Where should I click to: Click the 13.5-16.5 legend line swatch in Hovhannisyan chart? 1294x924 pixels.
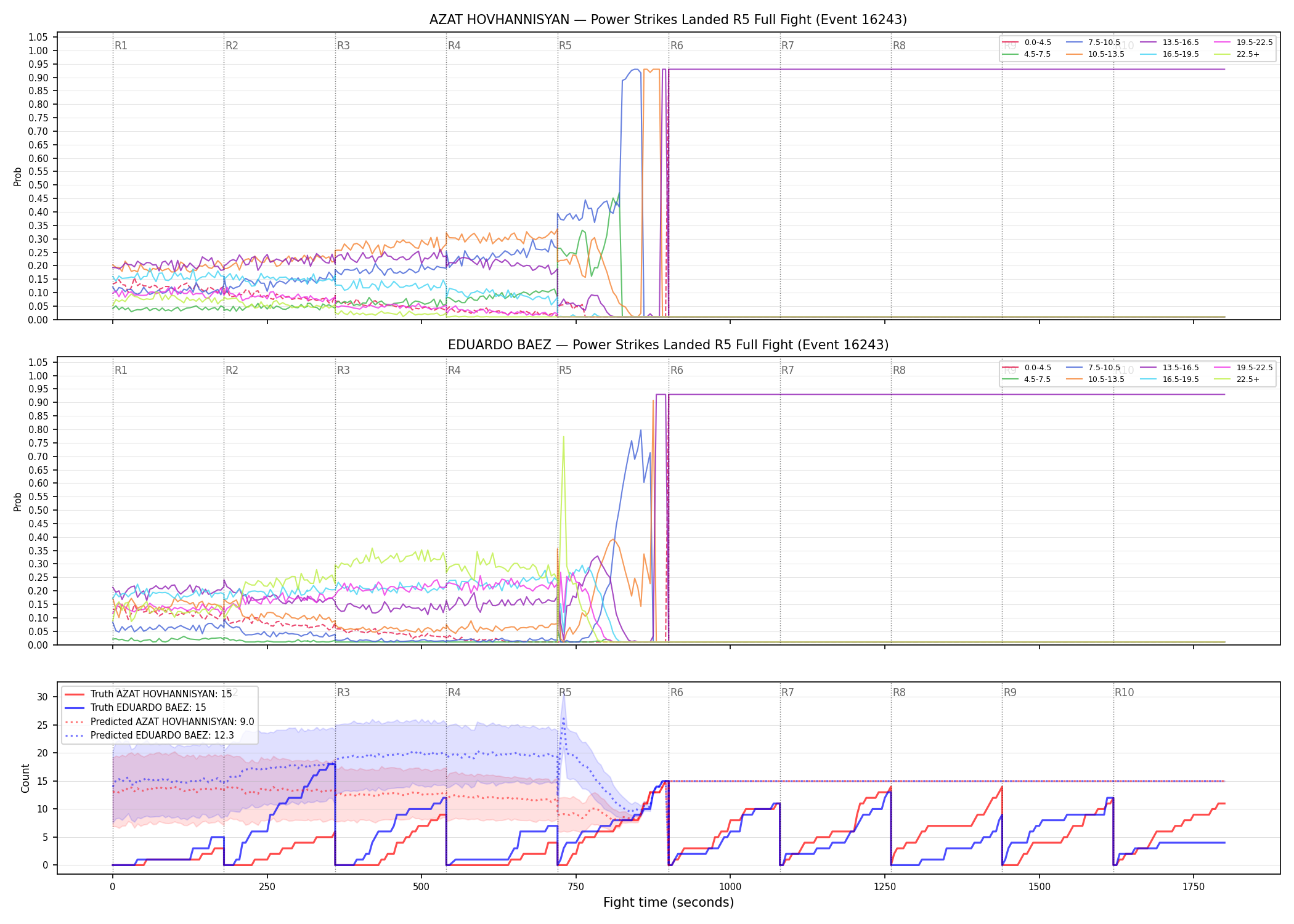(x=1148, y=43)
